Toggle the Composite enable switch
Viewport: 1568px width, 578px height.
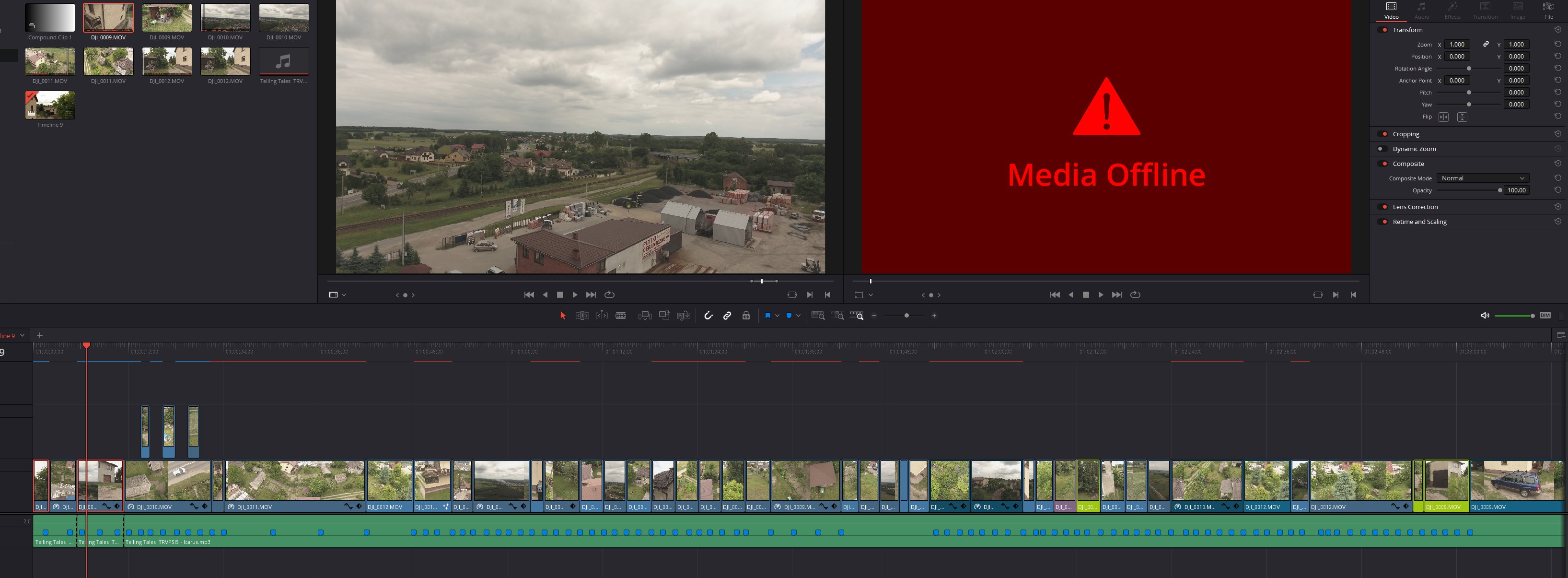coord(1383,164)
